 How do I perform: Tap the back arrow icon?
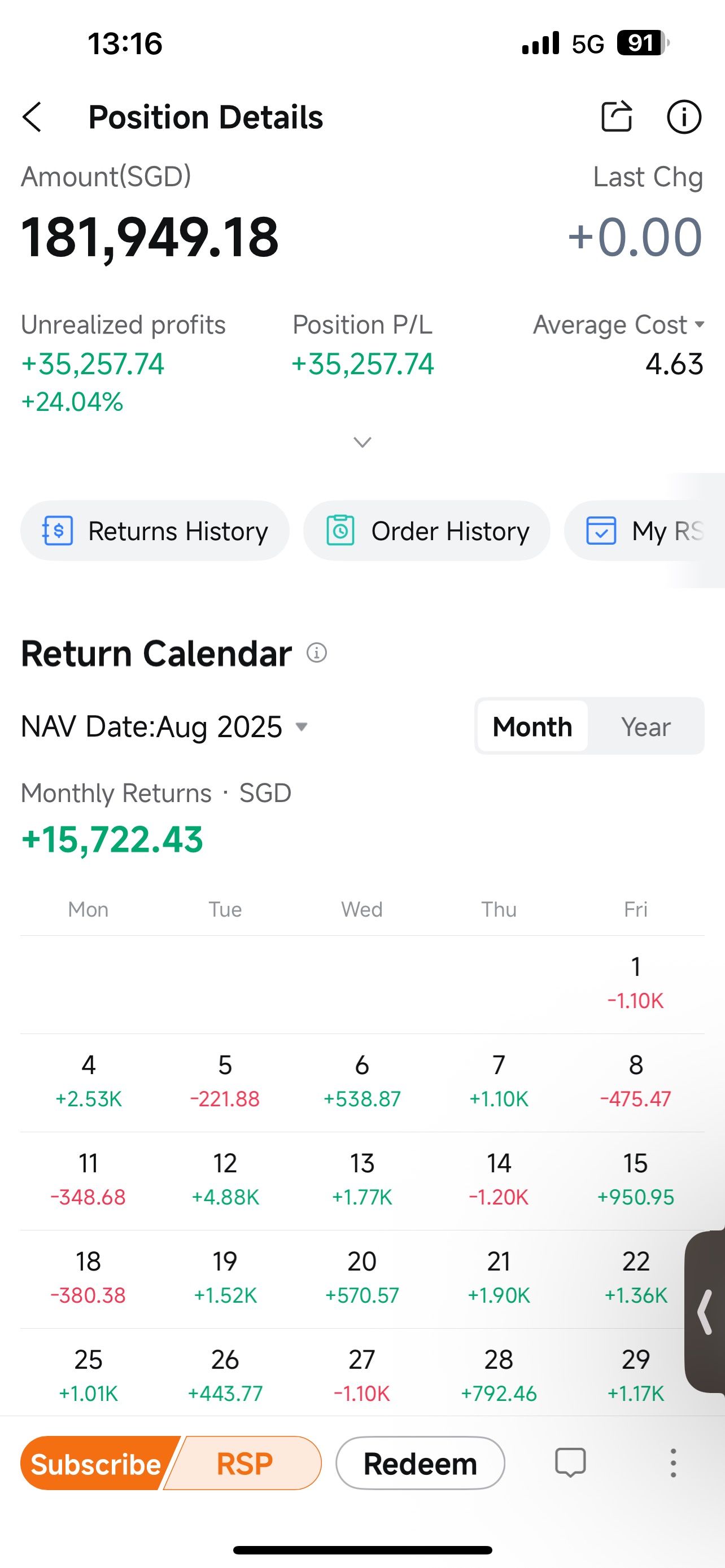[33, 117]
